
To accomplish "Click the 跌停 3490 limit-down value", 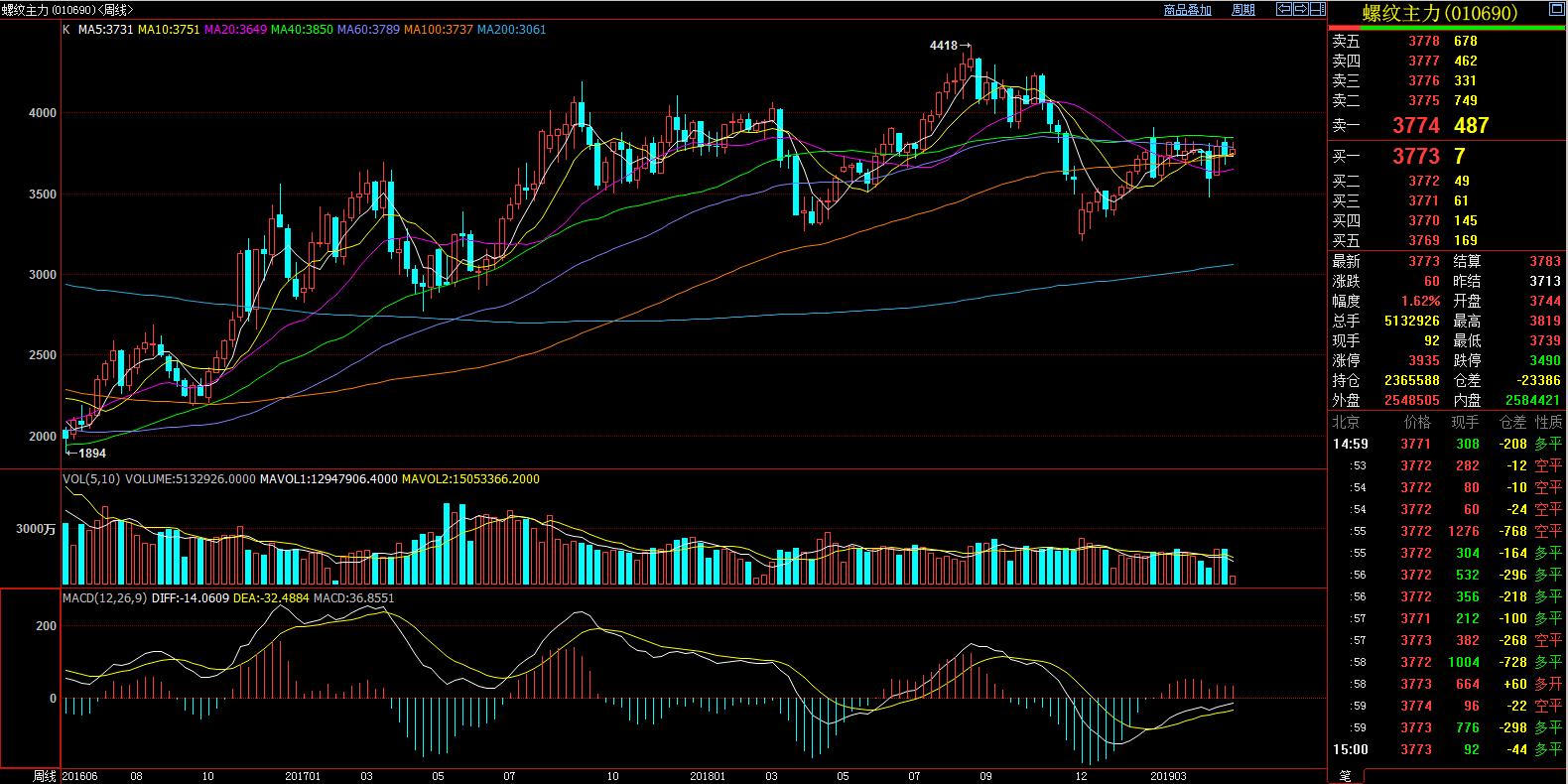I will point(1545,361).
